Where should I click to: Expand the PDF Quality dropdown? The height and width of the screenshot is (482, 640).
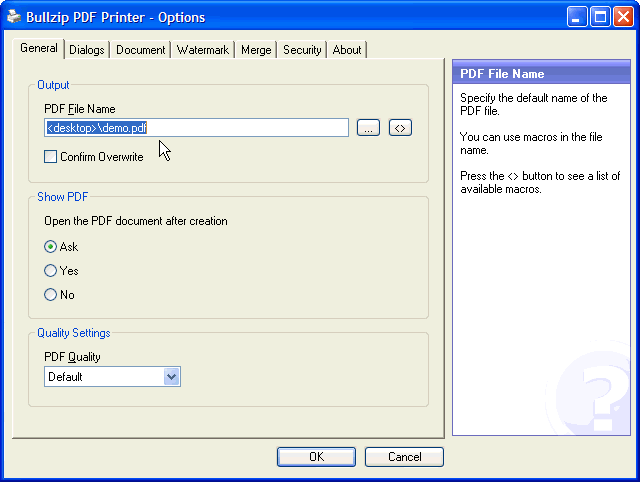click(171, 377)
